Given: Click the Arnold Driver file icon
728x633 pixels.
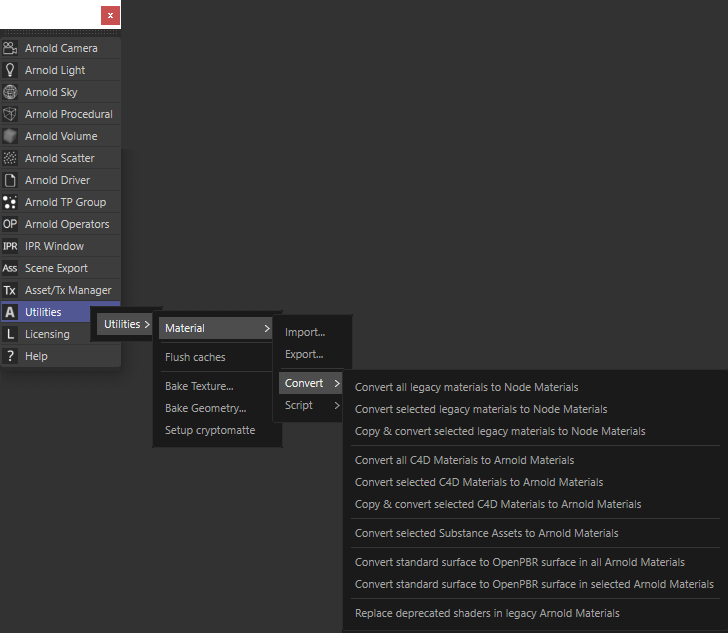Looking at the screenshot, I should (x=10, y=180).
